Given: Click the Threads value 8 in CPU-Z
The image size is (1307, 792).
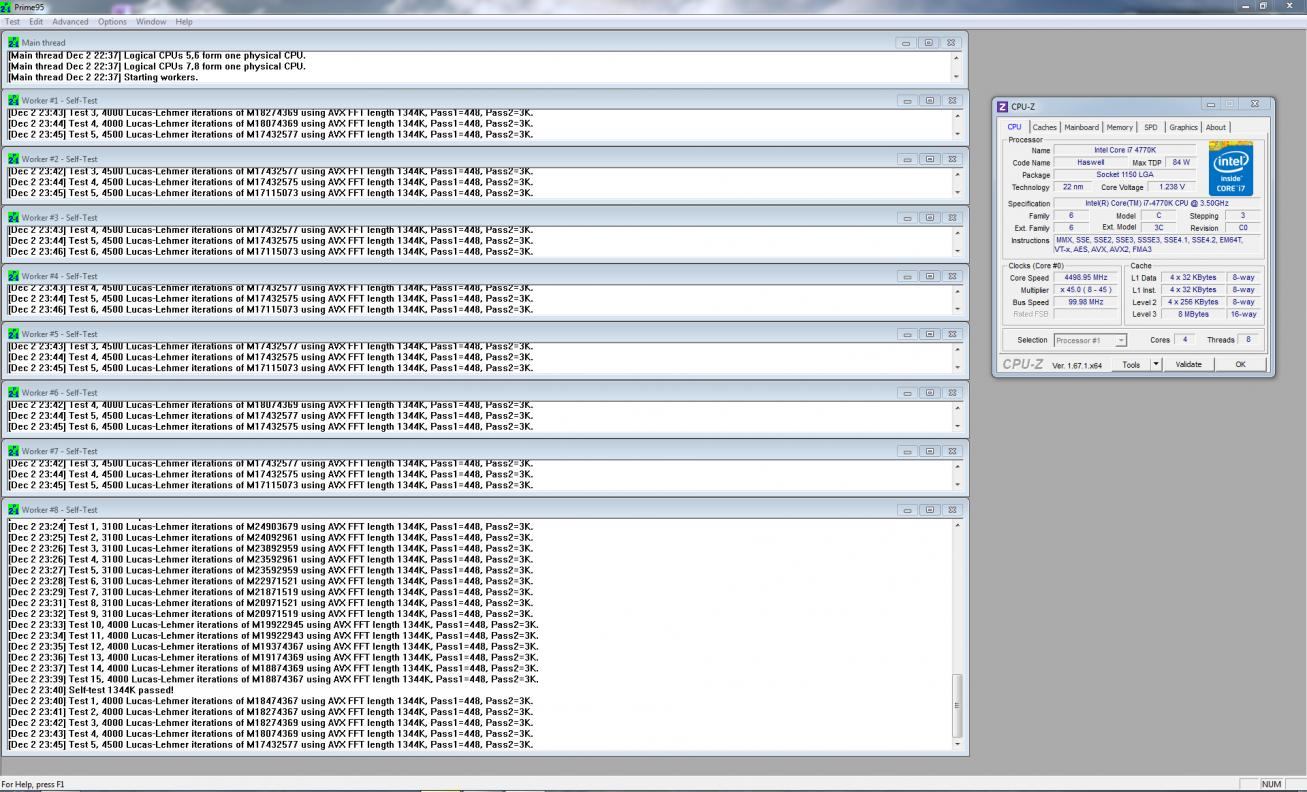Looking at the screenshot, I should click(x=1248, y=340).
